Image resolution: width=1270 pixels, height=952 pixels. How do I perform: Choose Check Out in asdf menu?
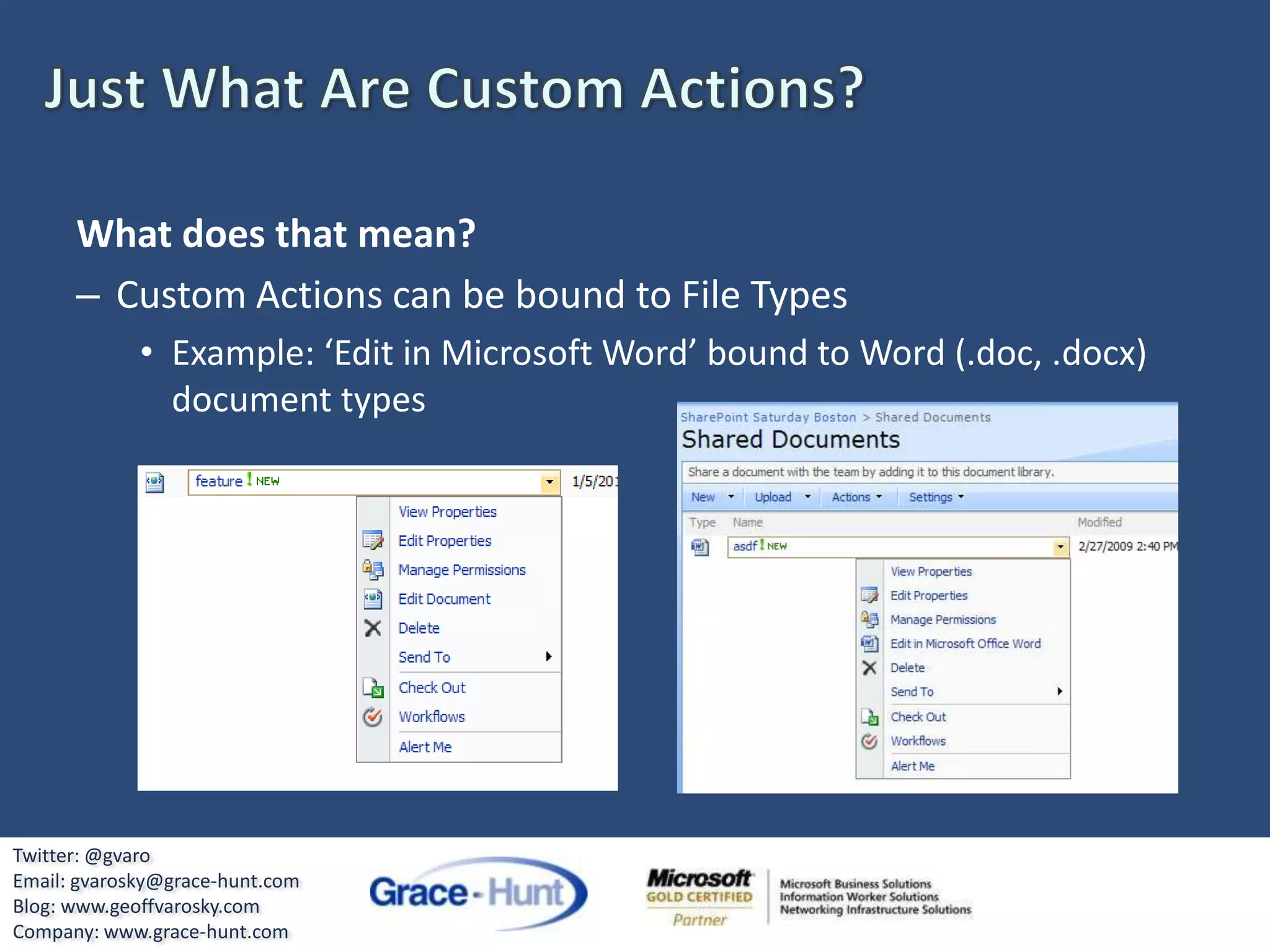point(918,717)
